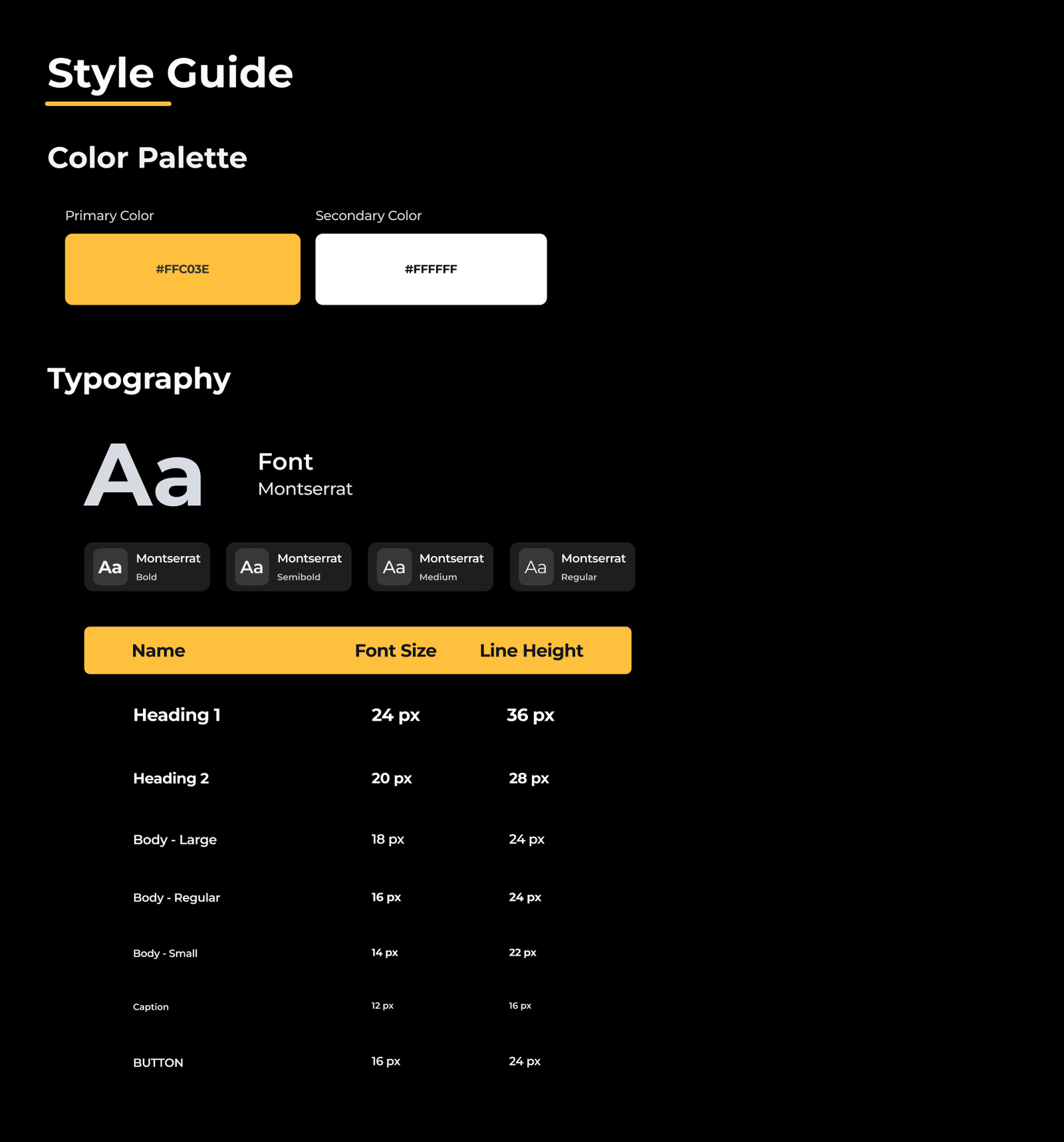
Task: Click the Aa icon for Montserrat Semibold
Action: click(251, 567)
